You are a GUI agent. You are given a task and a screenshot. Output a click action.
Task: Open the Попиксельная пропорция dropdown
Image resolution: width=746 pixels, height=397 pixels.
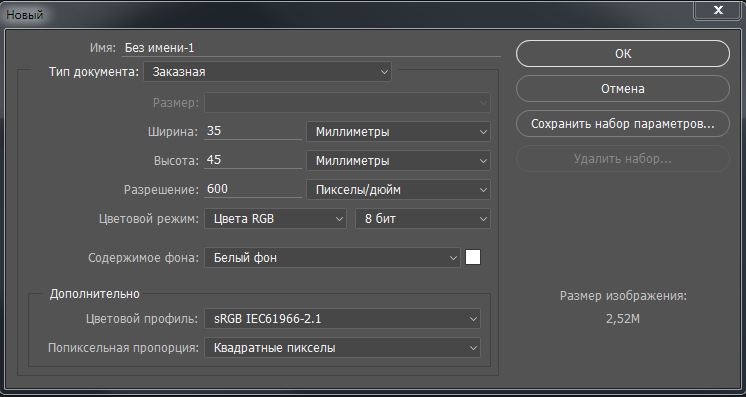tap(343, 347)
